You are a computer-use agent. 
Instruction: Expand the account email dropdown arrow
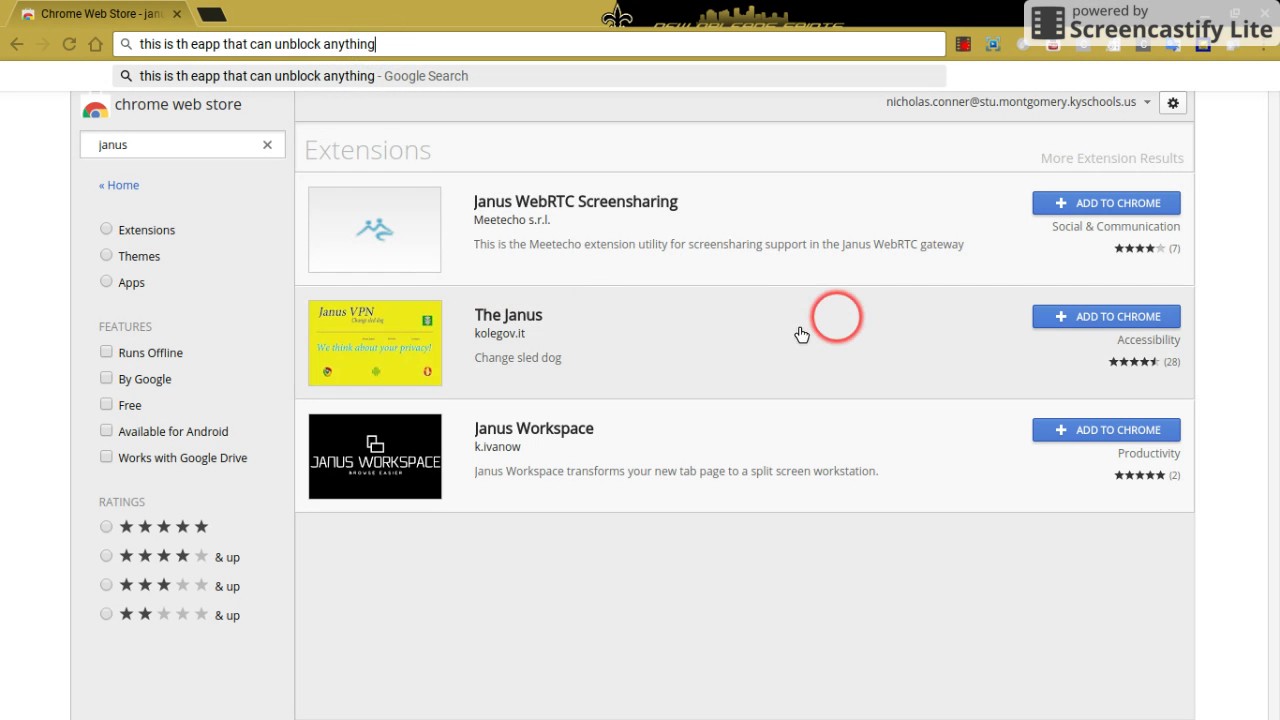(x=1147, y=102)
